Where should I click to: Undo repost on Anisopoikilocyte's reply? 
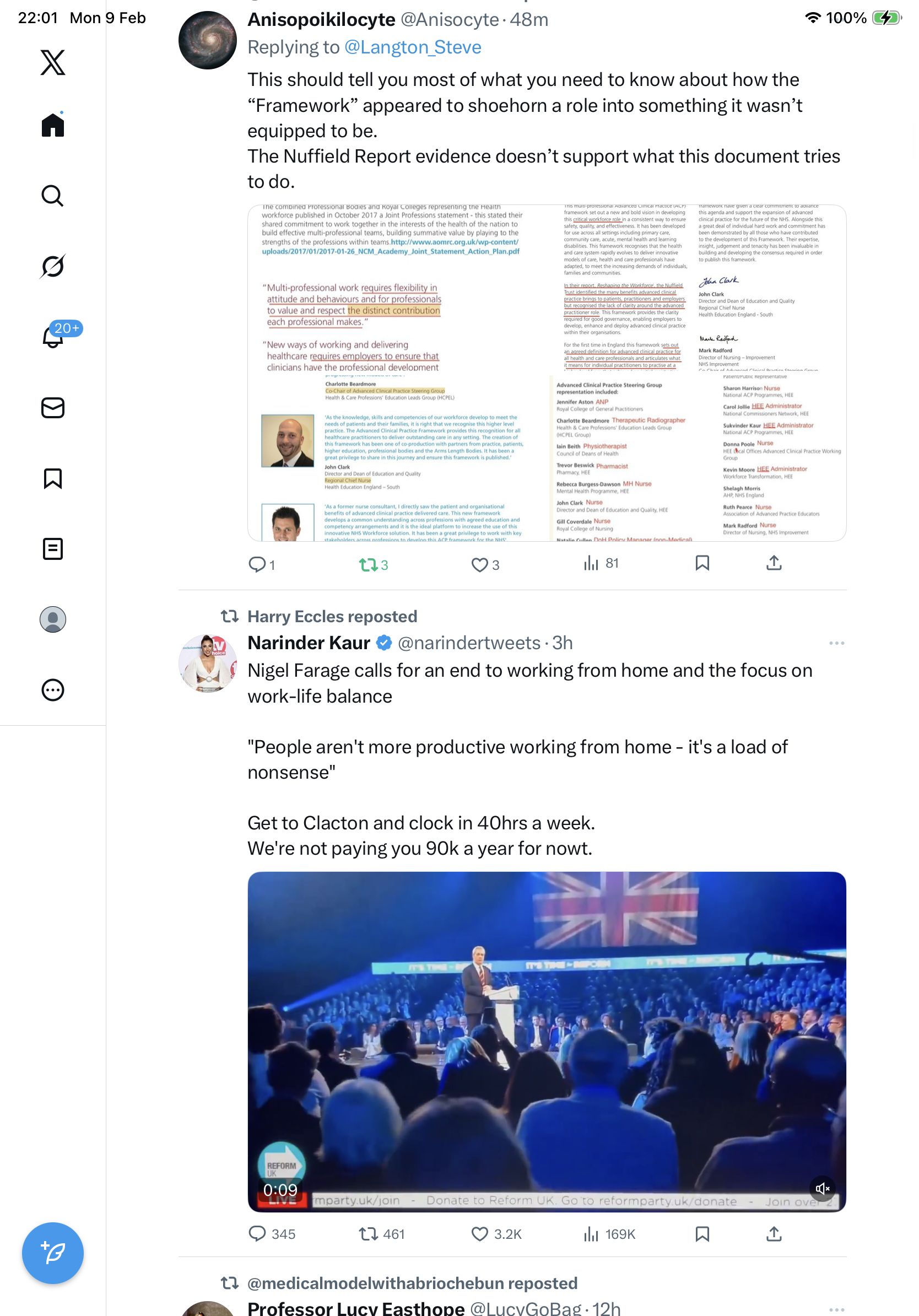tap(374, 565)
